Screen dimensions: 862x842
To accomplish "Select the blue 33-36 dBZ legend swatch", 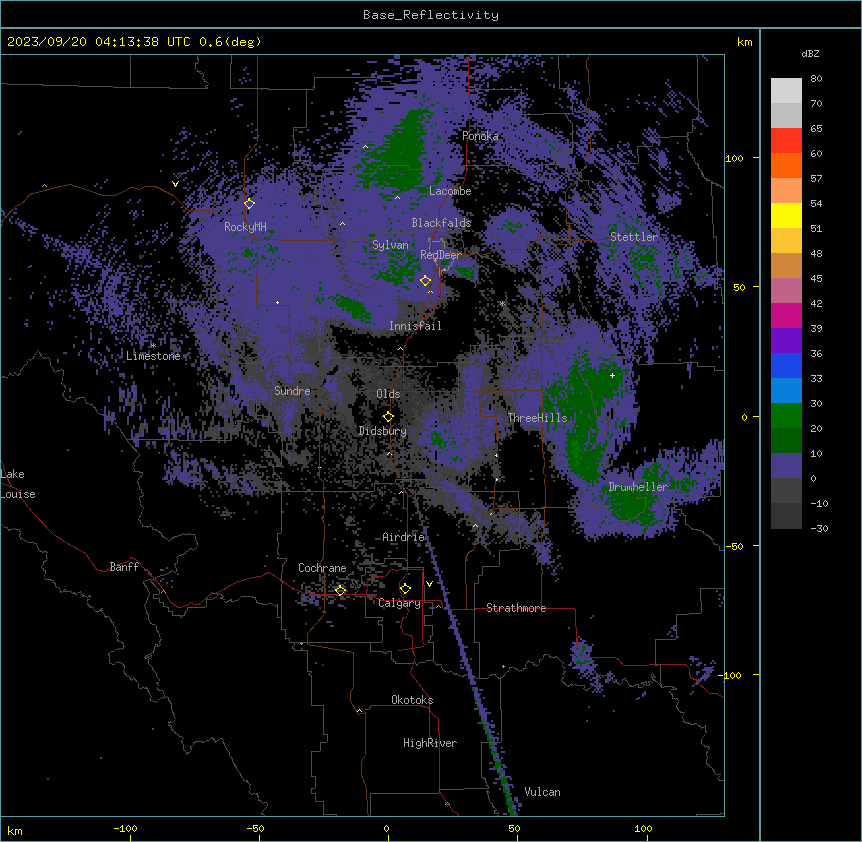I will 786,365.
